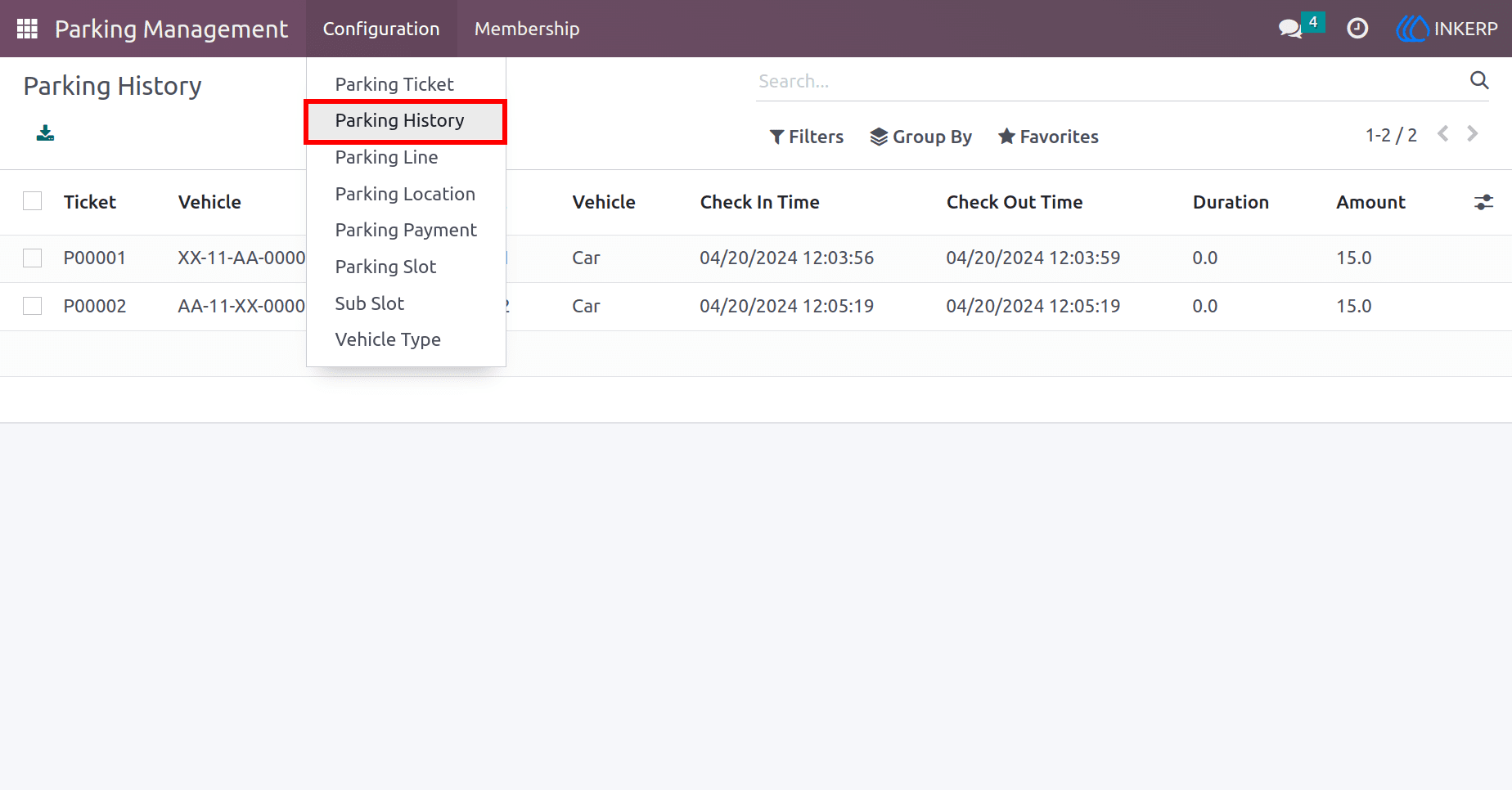This screenshot has width=1512, height=790.
Task: Open the Favorites dropdown
Action: [1048, 137]
